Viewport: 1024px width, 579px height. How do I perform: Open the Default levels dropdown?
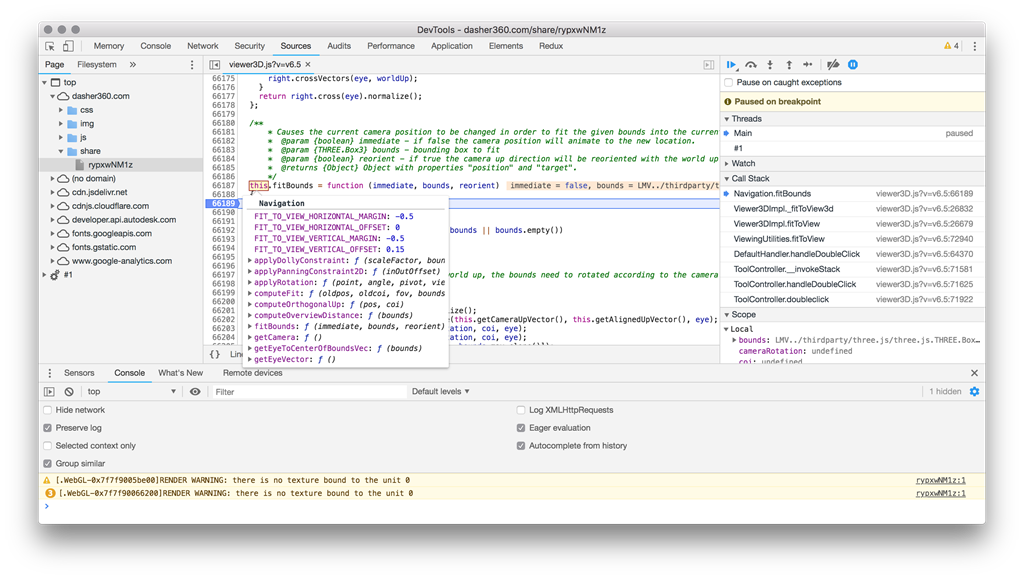pos(440,392)
